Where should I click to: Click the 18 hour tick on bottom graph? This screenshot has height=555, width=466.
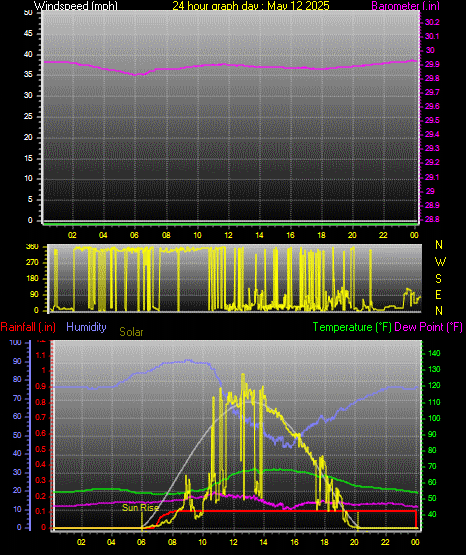tap(324, 542)
